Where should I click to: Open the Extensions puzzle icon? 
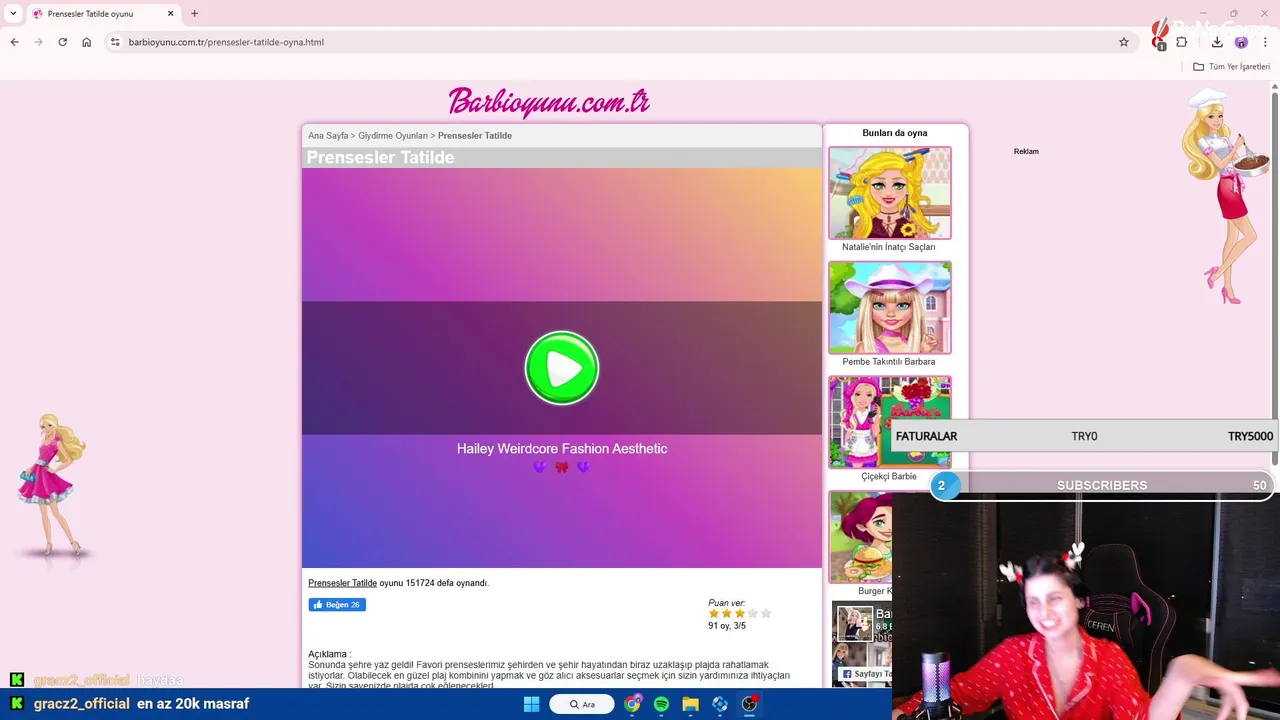coord(1182,42)
